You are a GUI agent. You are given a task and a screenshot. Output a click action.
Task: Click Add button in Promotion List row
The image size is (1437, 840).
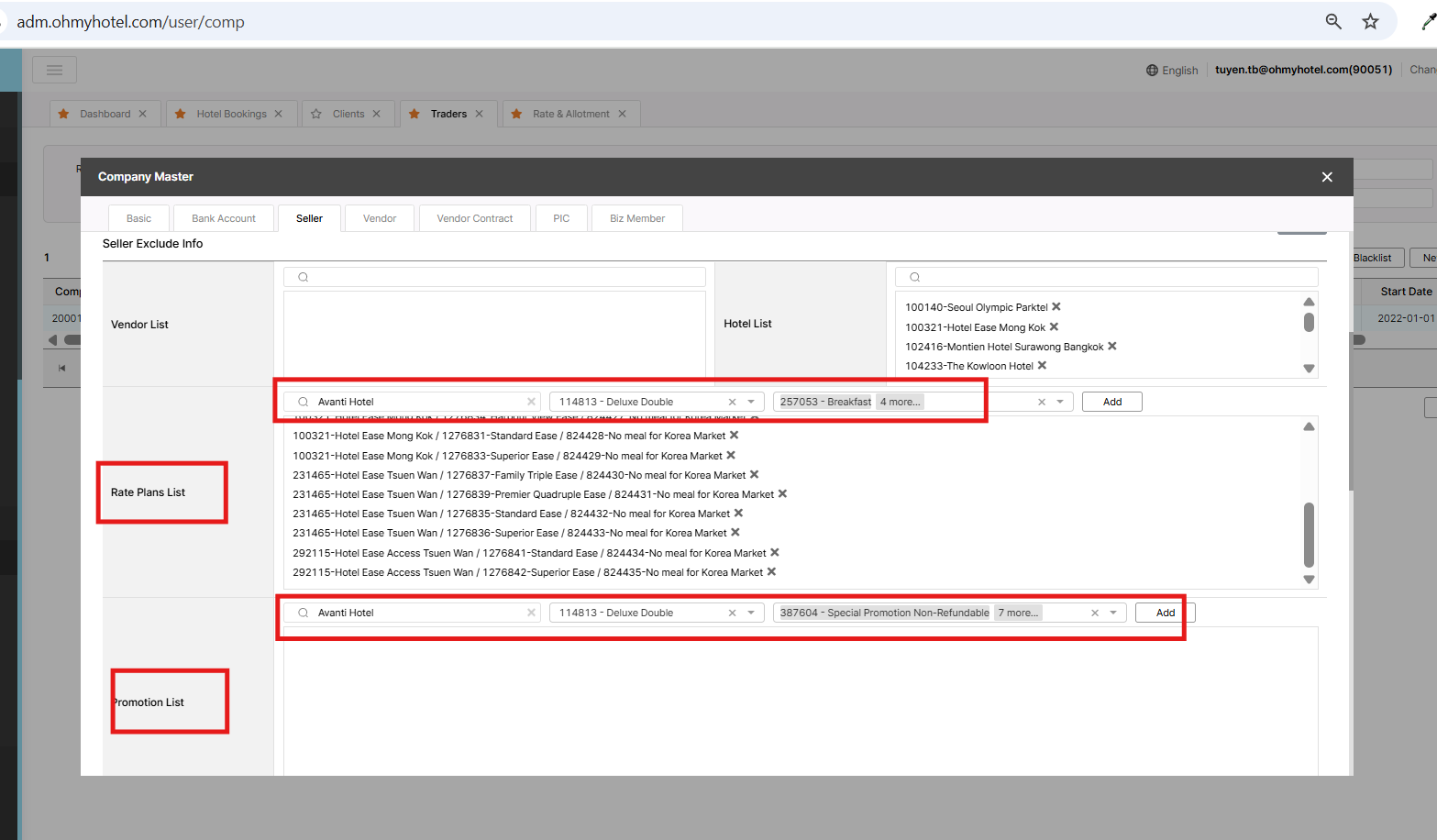click(x=1165, y=613)
